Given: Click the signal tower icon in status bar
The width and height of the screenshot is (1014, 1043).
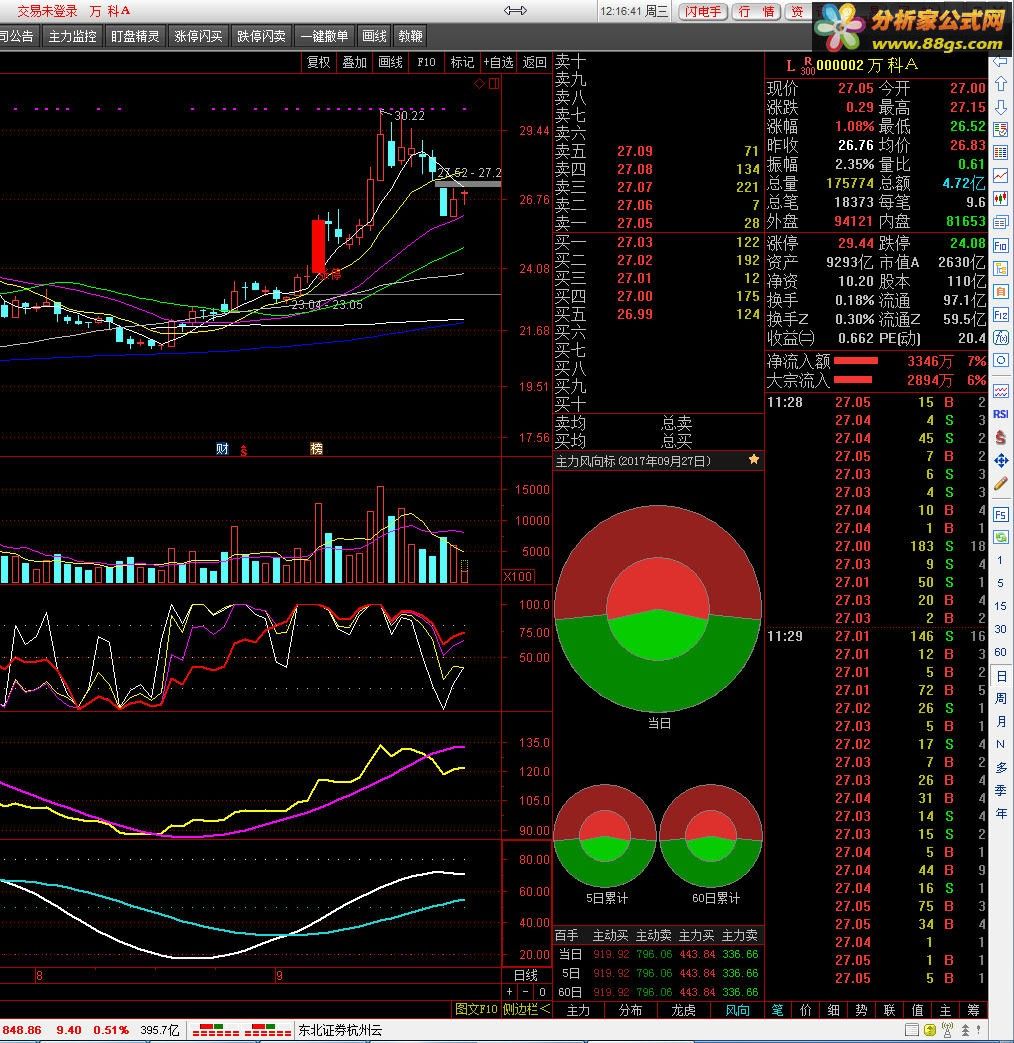Looking at the screenshot, I should 948,1030.
